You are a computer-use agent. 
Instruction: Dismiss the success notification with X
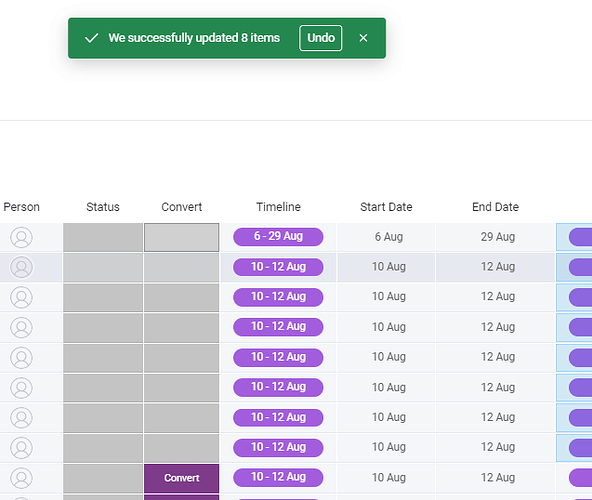pyautogui.click(x=363, y=38)
